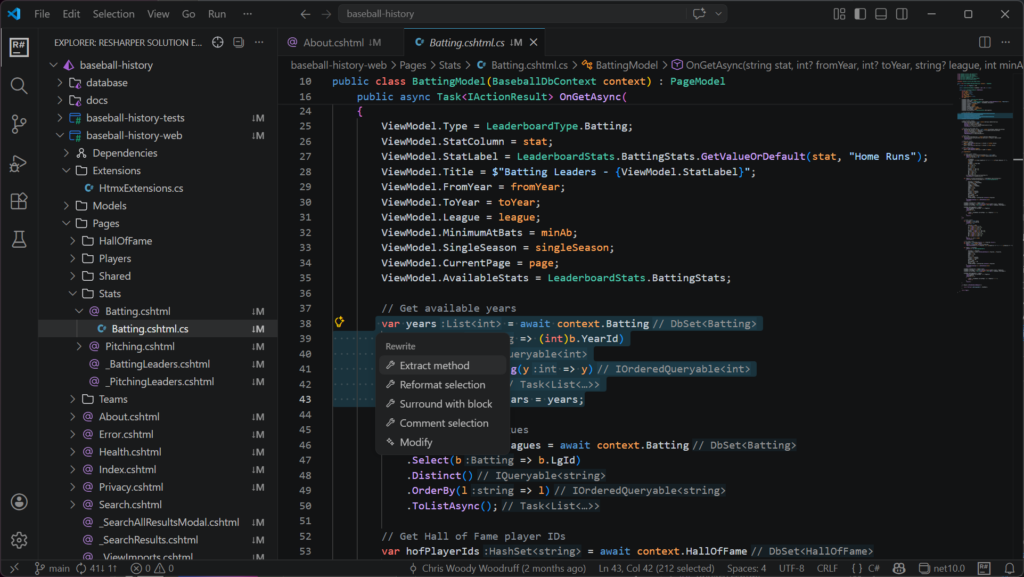Collapse the Stats folder

pyautogui.click(x=74, y=294)
